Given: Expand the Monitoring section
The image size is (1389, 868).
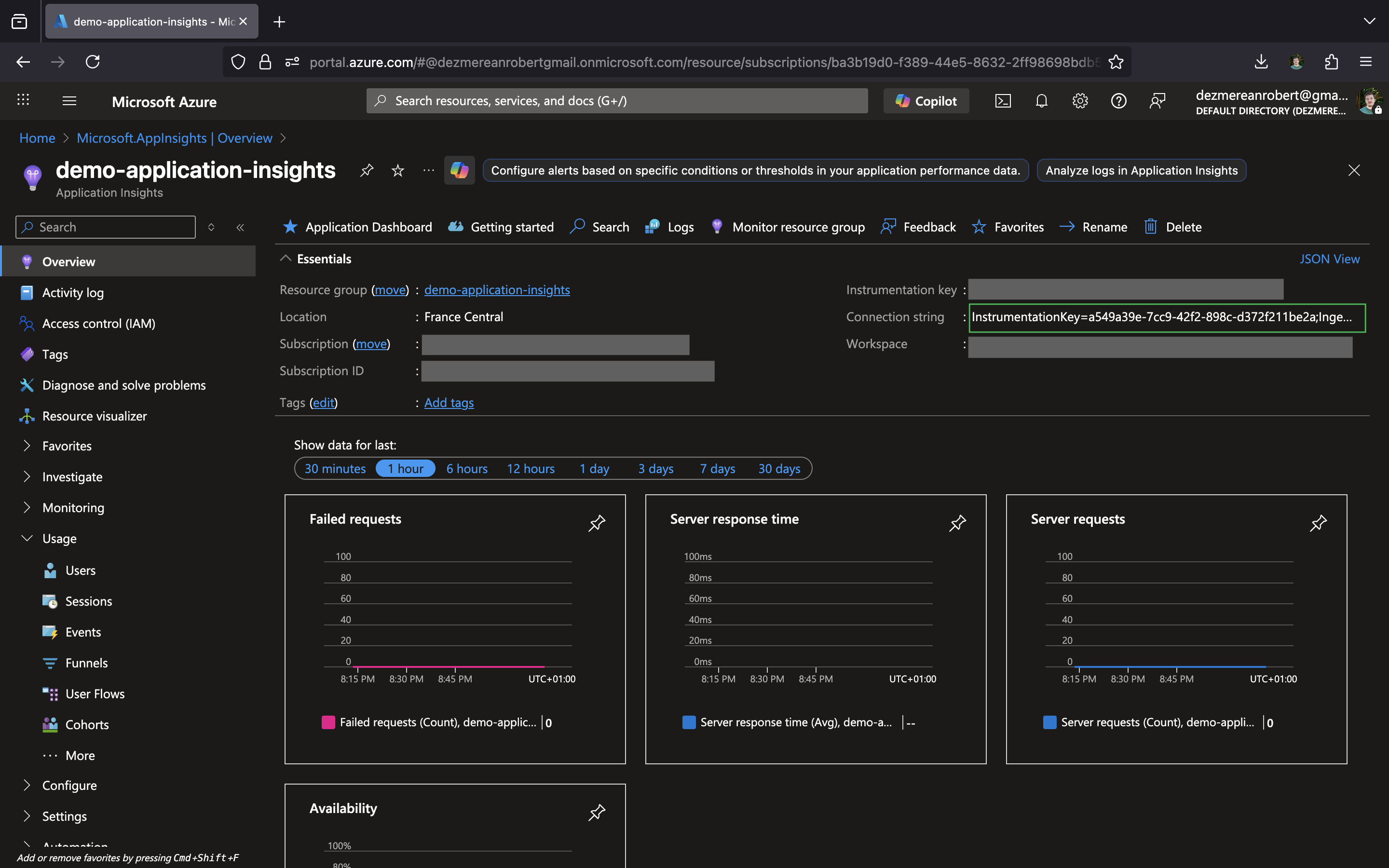Looking at the screenshot, I should [27, 507].
